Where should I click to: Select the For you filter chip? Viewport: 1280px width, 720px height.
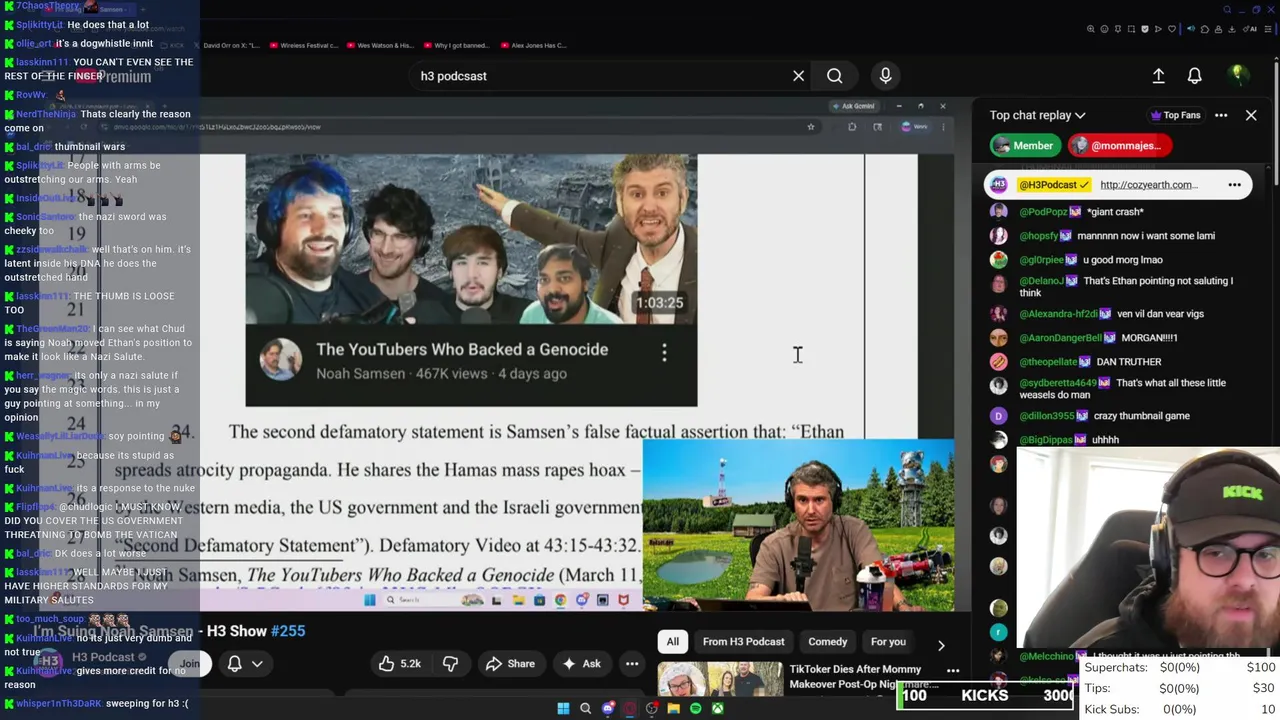pyautogui.click(x=888, y=642)
